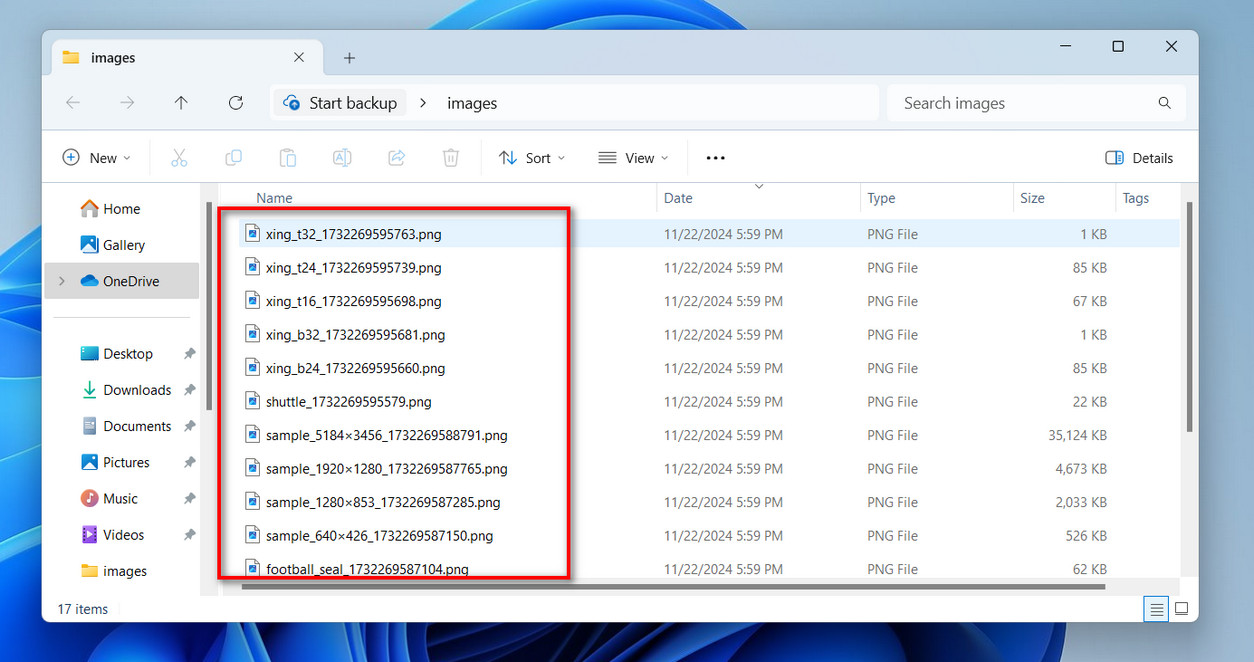The height and width of the screenshot is (662, 1254).
Task: Click the Gallery icon in sidebar
Action: [88, 245]
